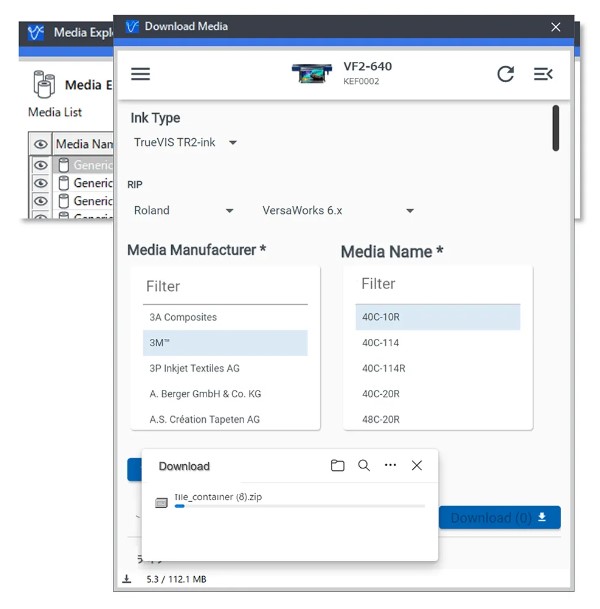Screen dimensions: 600x609
Task: Toggle the eye icon in Media List header
Action: coord(41,144)
